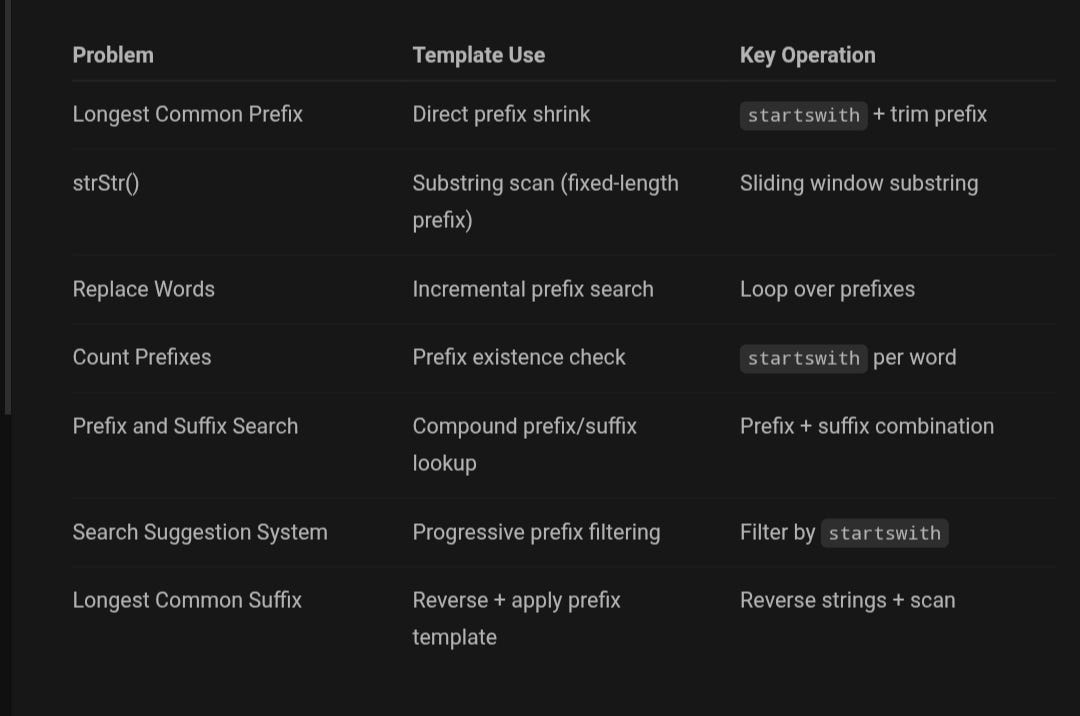Select Reverse strings + scan cell

pyautogui.click(x=848, y=600)
